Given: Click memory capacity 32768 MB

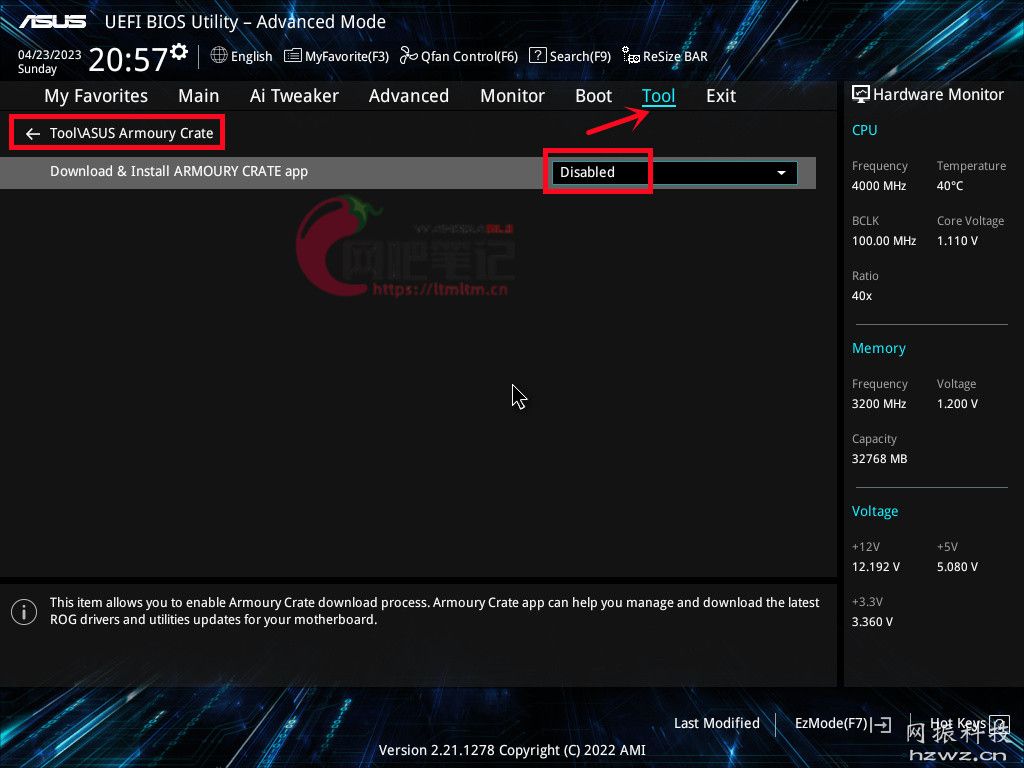Looking at the screenshot, I should pos(879,459).
